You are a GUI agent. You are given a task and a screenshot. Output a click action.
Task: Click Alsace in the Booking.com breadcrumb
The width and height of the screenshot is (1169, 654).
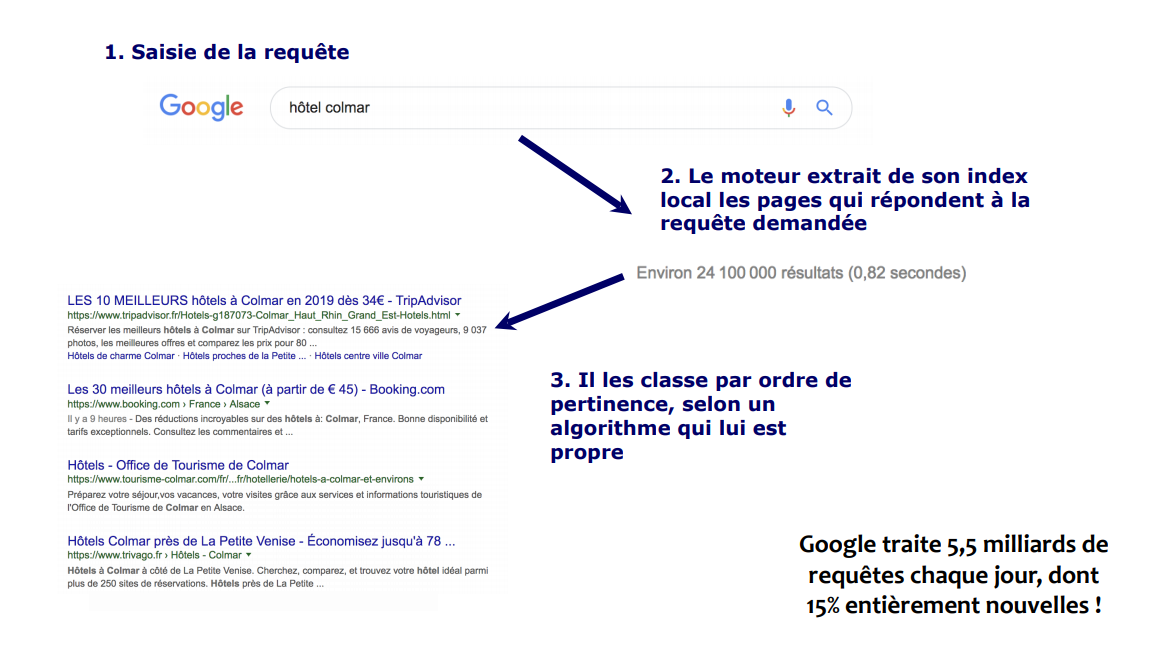click(243, 403)
